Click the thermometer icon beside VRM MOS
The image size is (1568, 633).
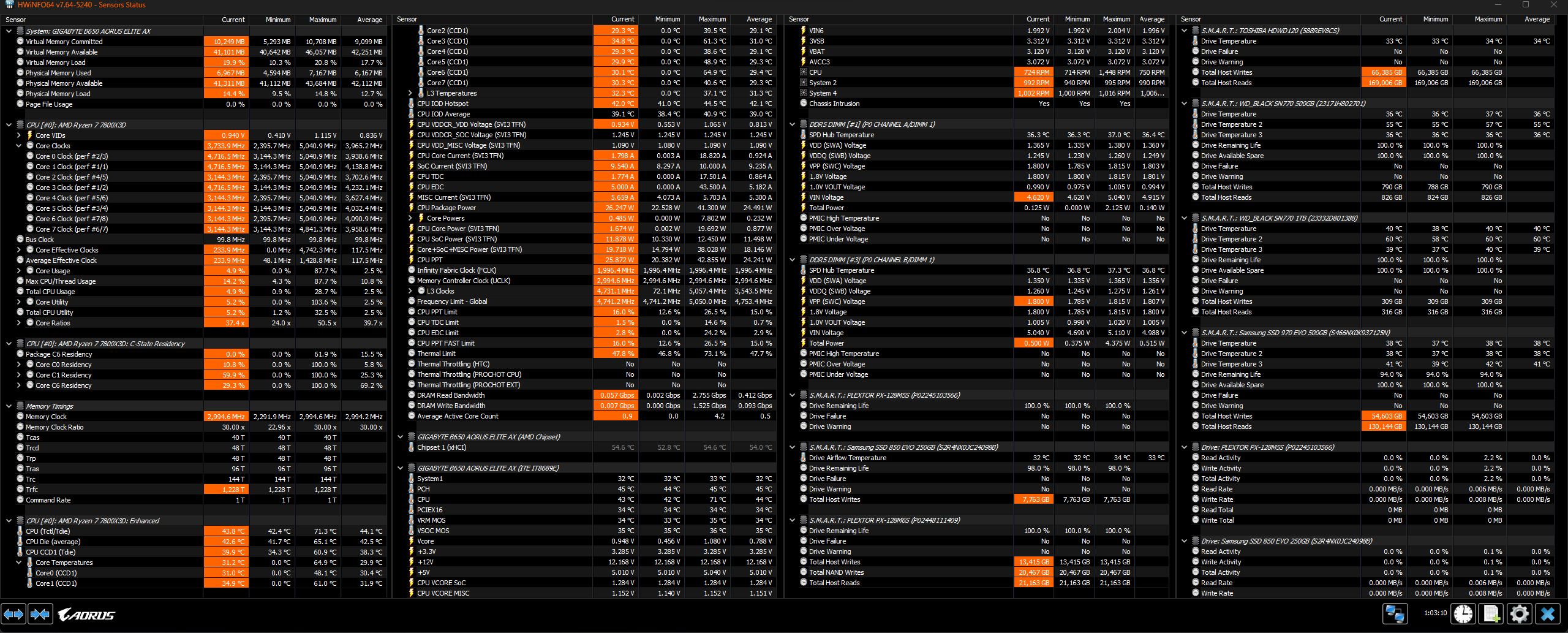click(412, 520)
